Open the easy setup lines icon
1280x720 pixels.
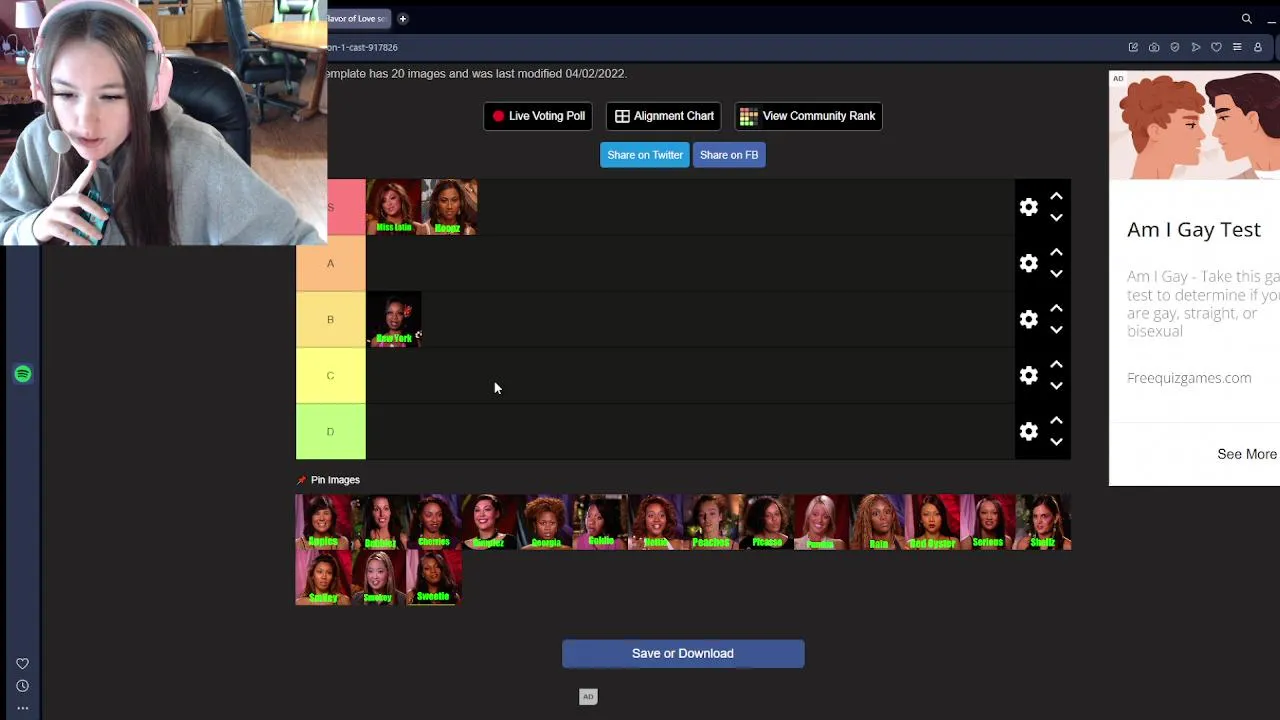point(1237,47)
